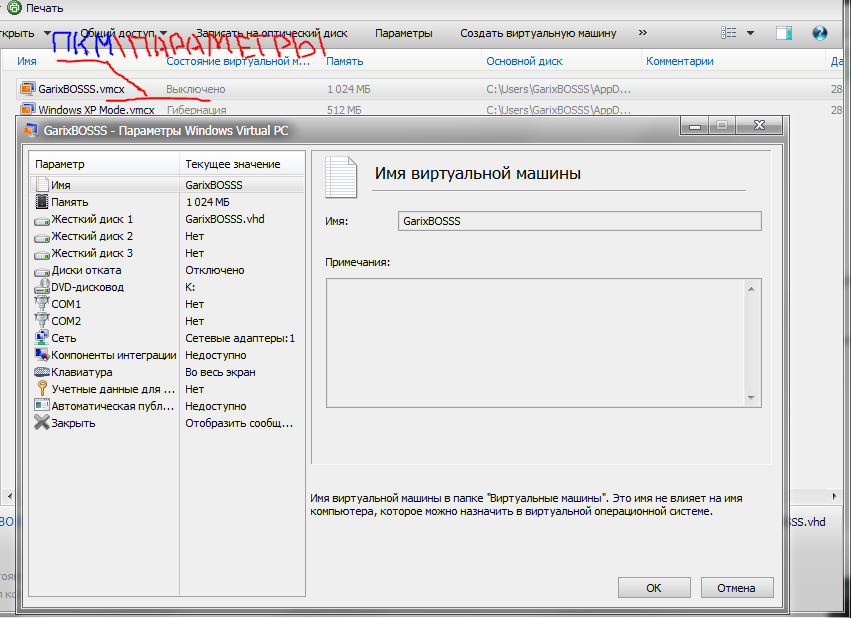Select the value Во весь экран
The width and height of the screenshot is (851, 618).
220,372
